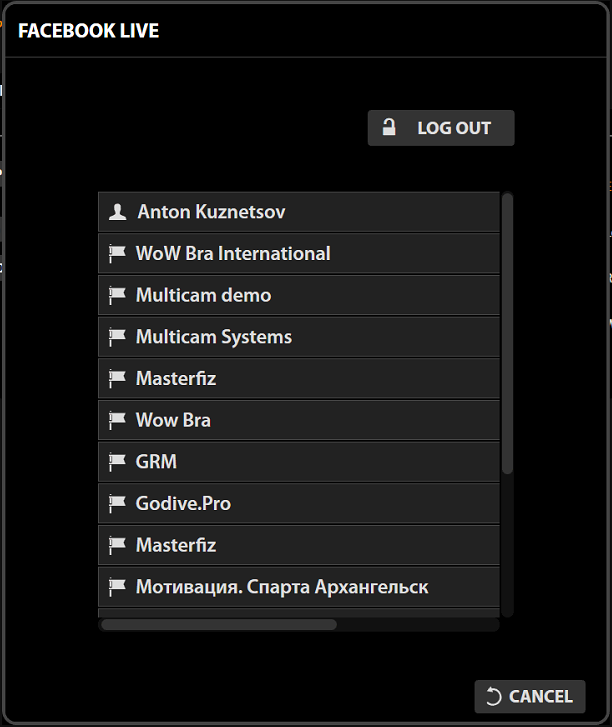Select the Godive.Pro page
612x727 pixels.
pyautogui.click(x=299, y=504)
